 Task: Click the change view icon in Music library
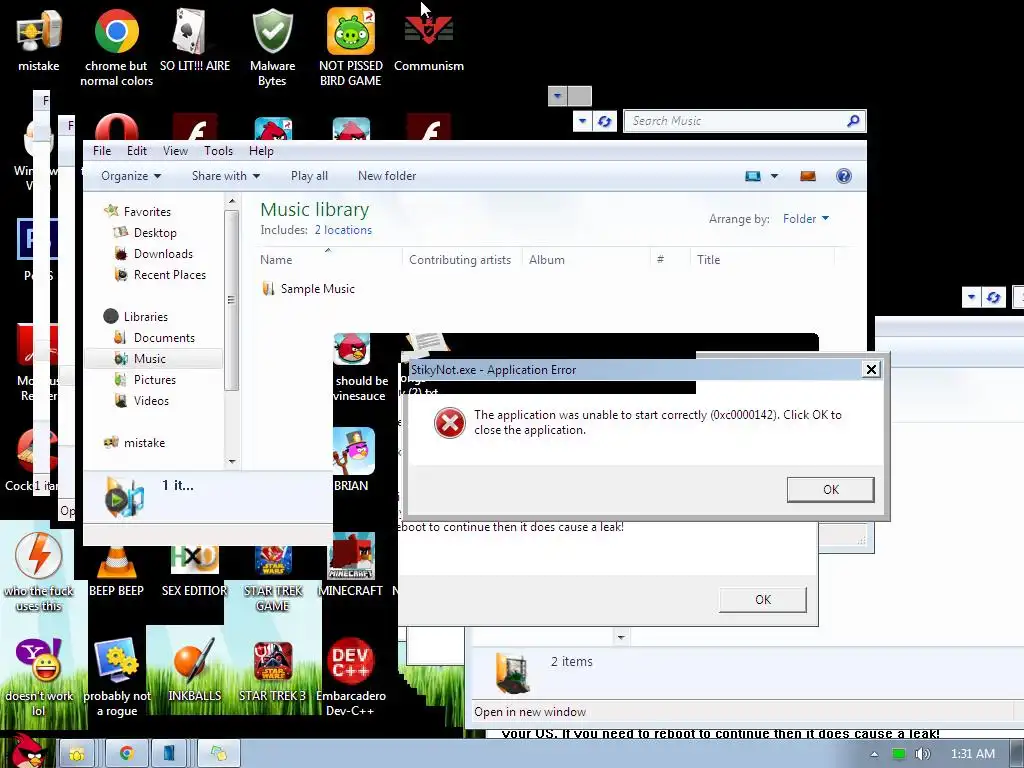(753, 176)
